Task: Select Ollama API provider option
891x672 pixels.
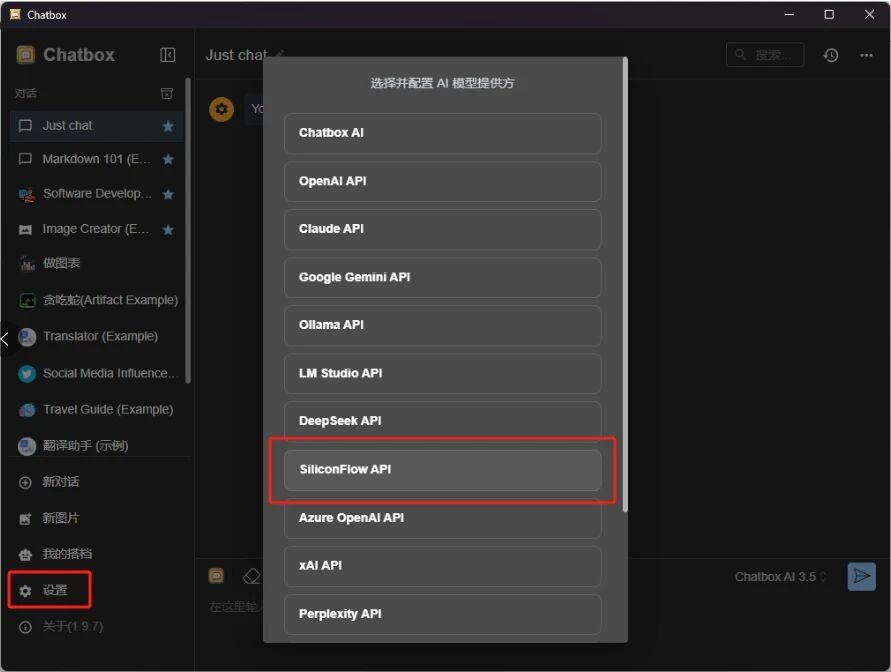Action: pos(442,325)
